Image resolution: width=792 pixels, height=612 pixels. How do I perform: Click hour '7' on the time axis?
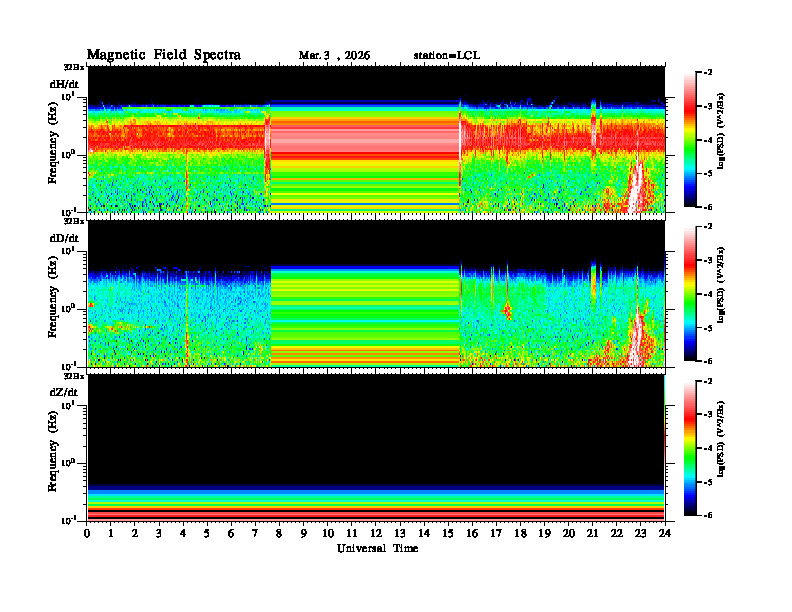click(x=255, y=534)
